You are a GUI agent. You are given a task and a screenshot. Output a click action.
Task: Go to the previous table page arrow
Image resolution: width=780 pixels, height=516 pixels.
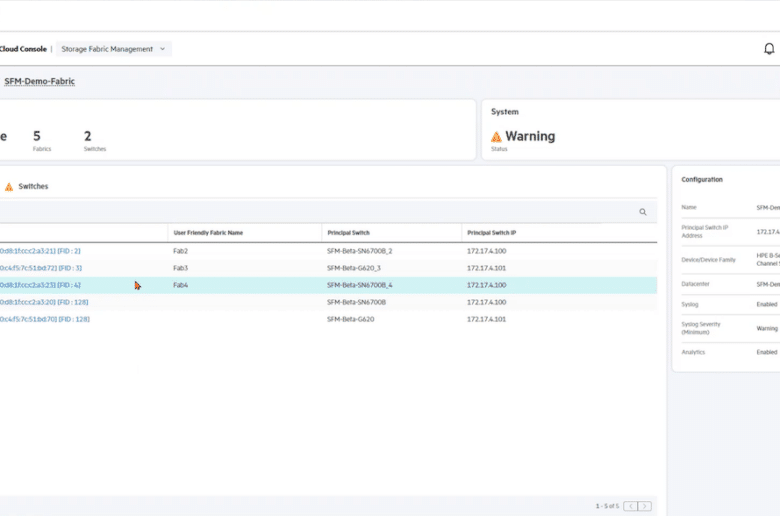click(x=630, y=506)
